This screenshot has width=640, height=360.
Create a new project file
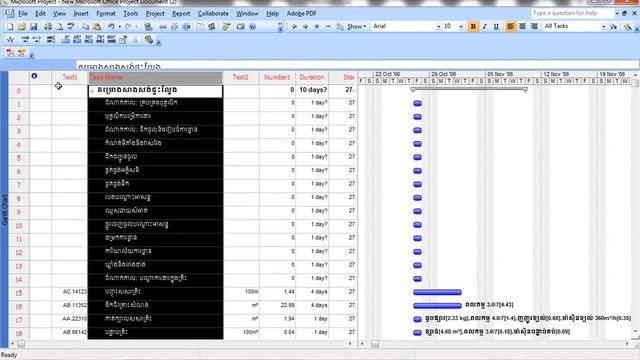(x=10, y=27)
